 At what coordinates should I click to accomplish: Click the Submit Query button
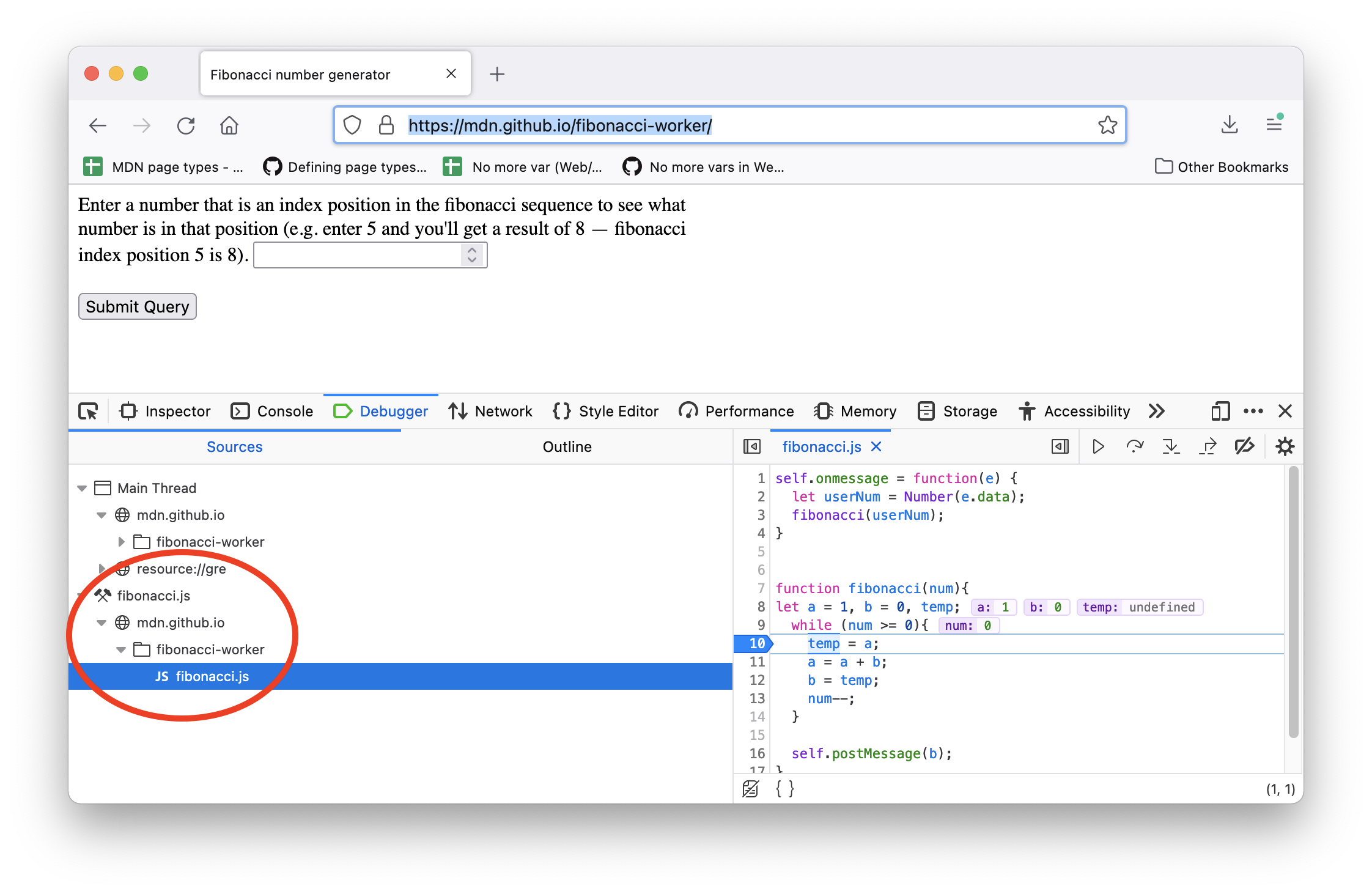(137, 306)
